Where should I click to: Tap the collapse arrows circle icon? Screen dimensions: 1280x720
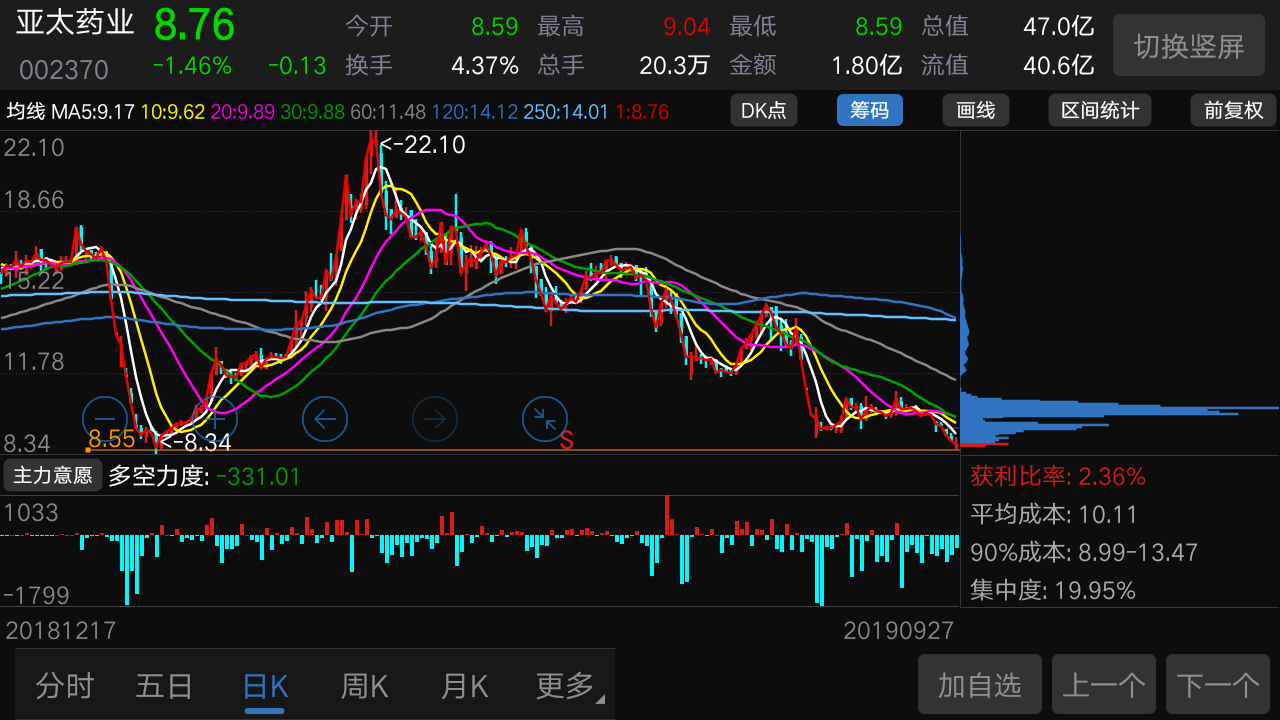(x=545, y=419)
